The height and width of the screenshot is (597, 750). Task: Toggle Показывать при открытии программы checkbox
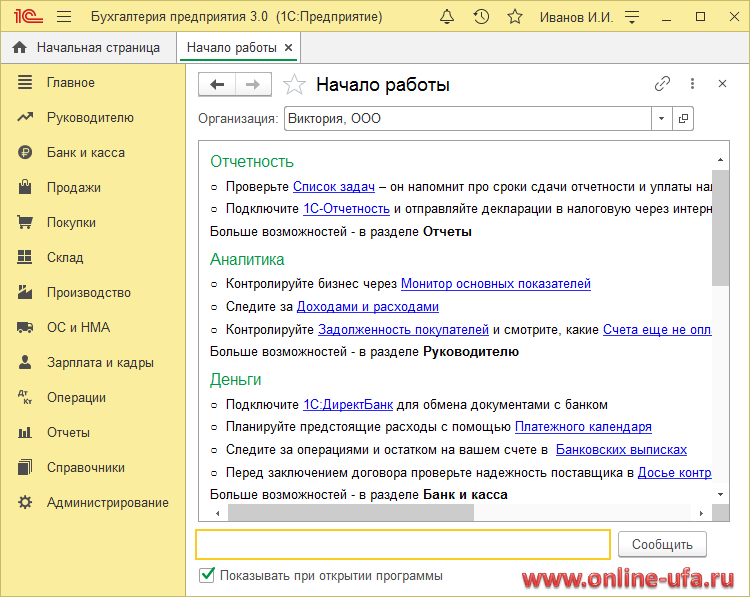point(207,575)
